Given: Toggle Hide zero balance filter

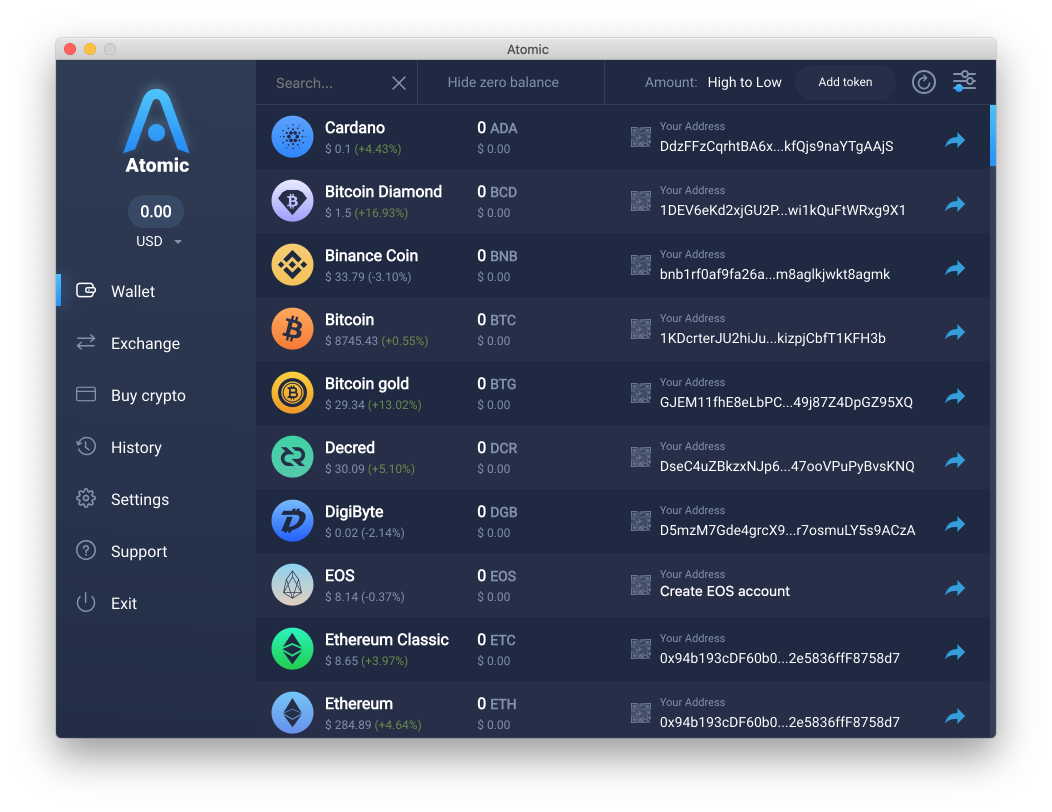Looking at the screenshot, I should pos(503,82).
